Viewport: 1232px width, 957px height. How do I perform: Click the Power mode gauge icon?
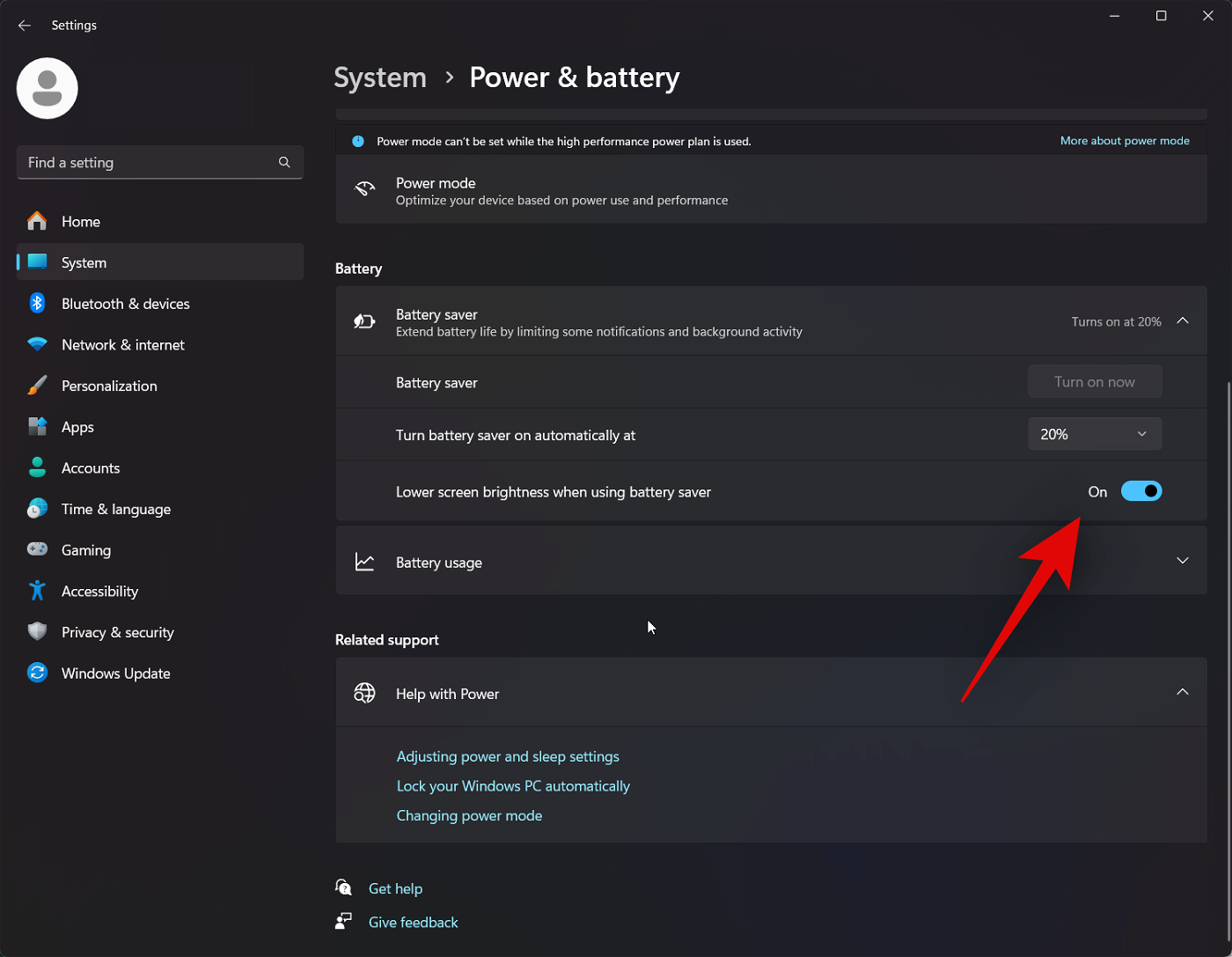pos(364,189)
